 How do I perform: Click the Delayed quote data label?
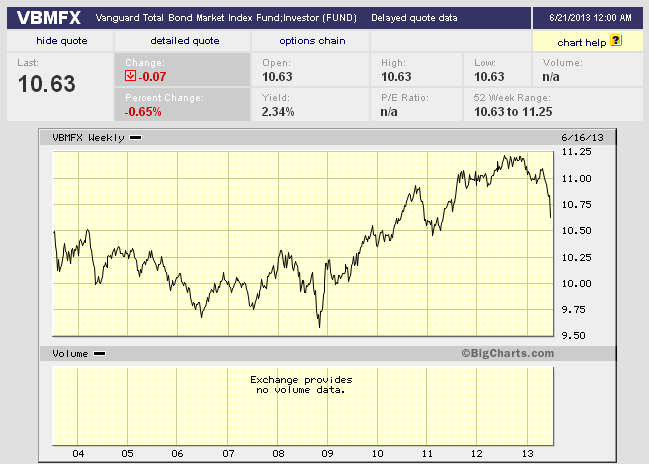(414, 18)
